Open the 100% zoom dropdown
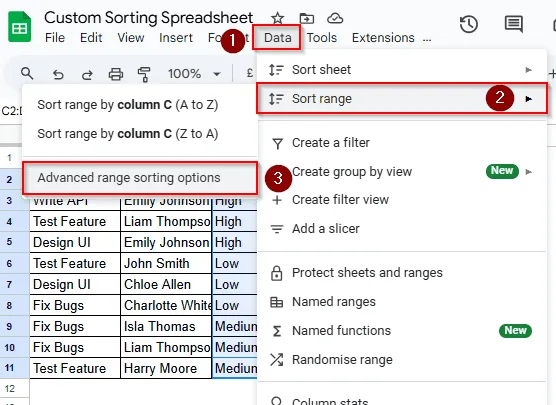Viewport: 556px width, 405px height. click(194, 74)
